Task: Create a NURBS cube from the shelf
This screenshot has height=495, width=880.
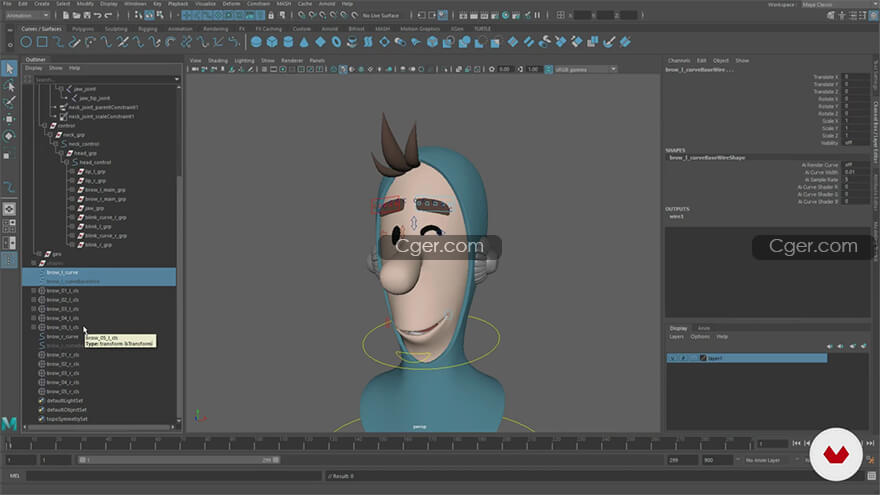Action: 272,42
